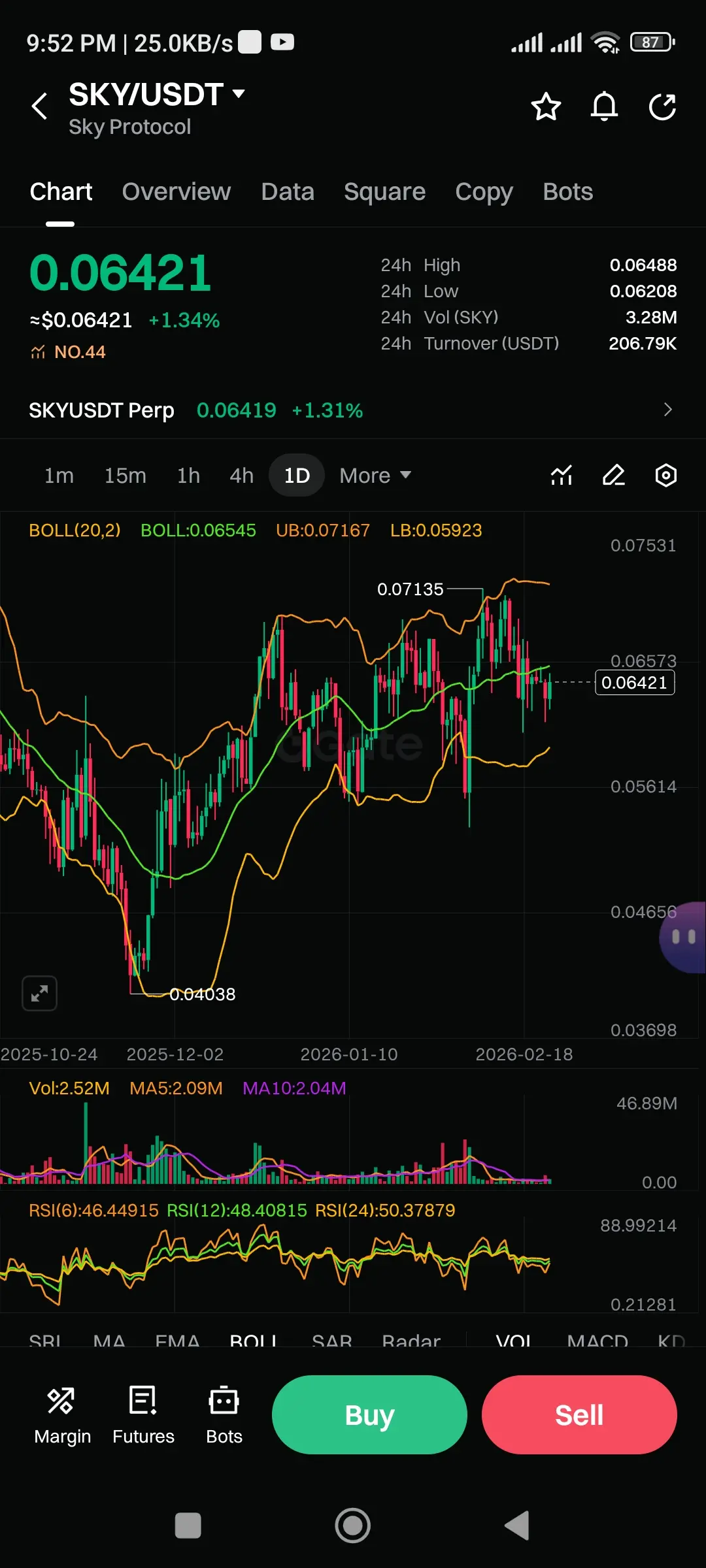Open Margin trading shortcut

point(62,1416)
